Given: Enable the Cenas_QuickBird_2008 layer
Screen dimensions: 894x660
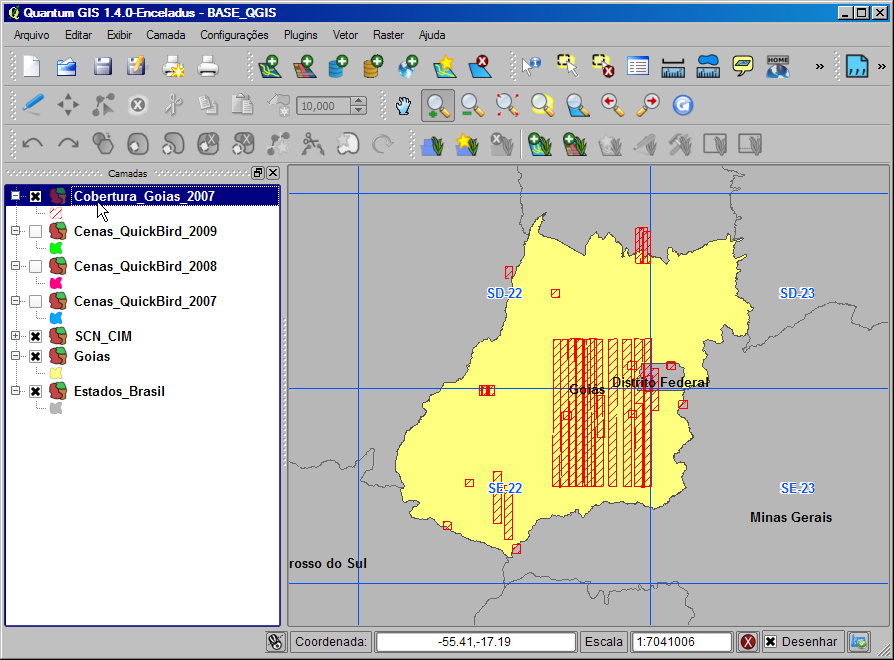Looking at the screenshot, I should tap(35, 266).
